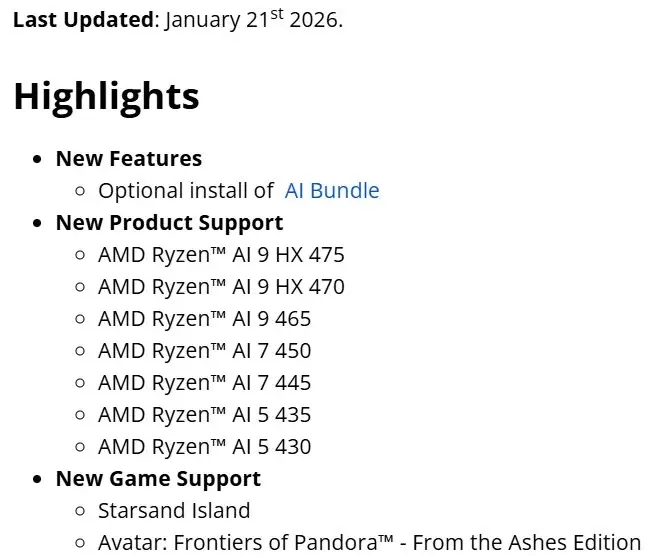Click the Highlights heading
The height and width of the screenshot is (556, 667).
tap(106, 97)
